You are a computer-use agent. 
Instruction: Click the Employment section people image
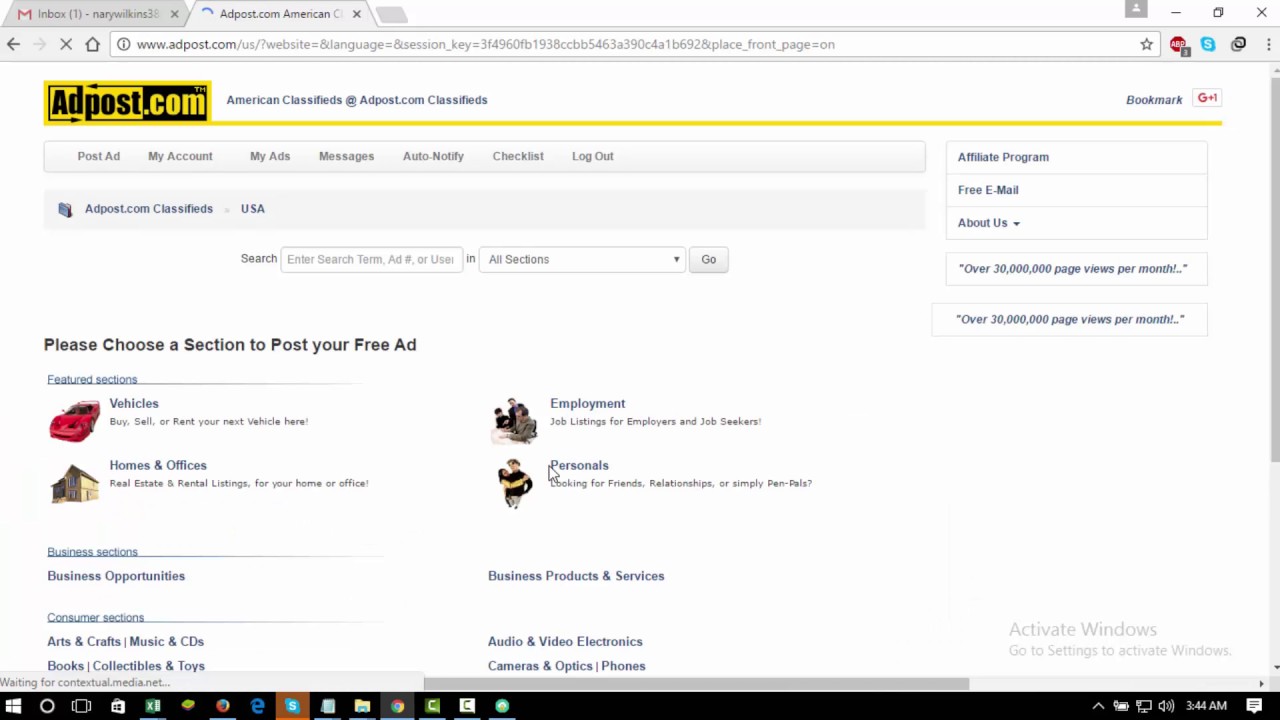(x=515, y=420)
